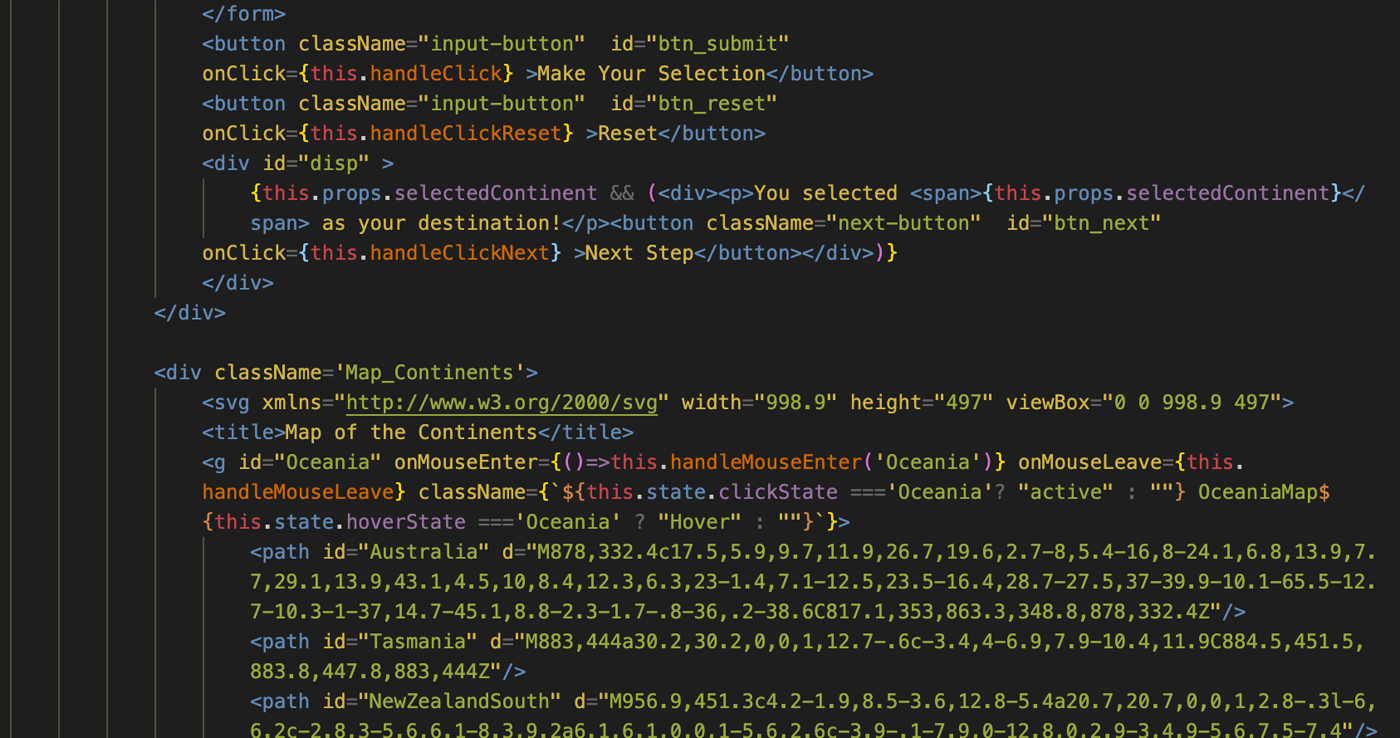The width and height of the screenshot is (1400, 738).
Task: Click the 'Map_Continents' className value
Action: pos(430,373)
